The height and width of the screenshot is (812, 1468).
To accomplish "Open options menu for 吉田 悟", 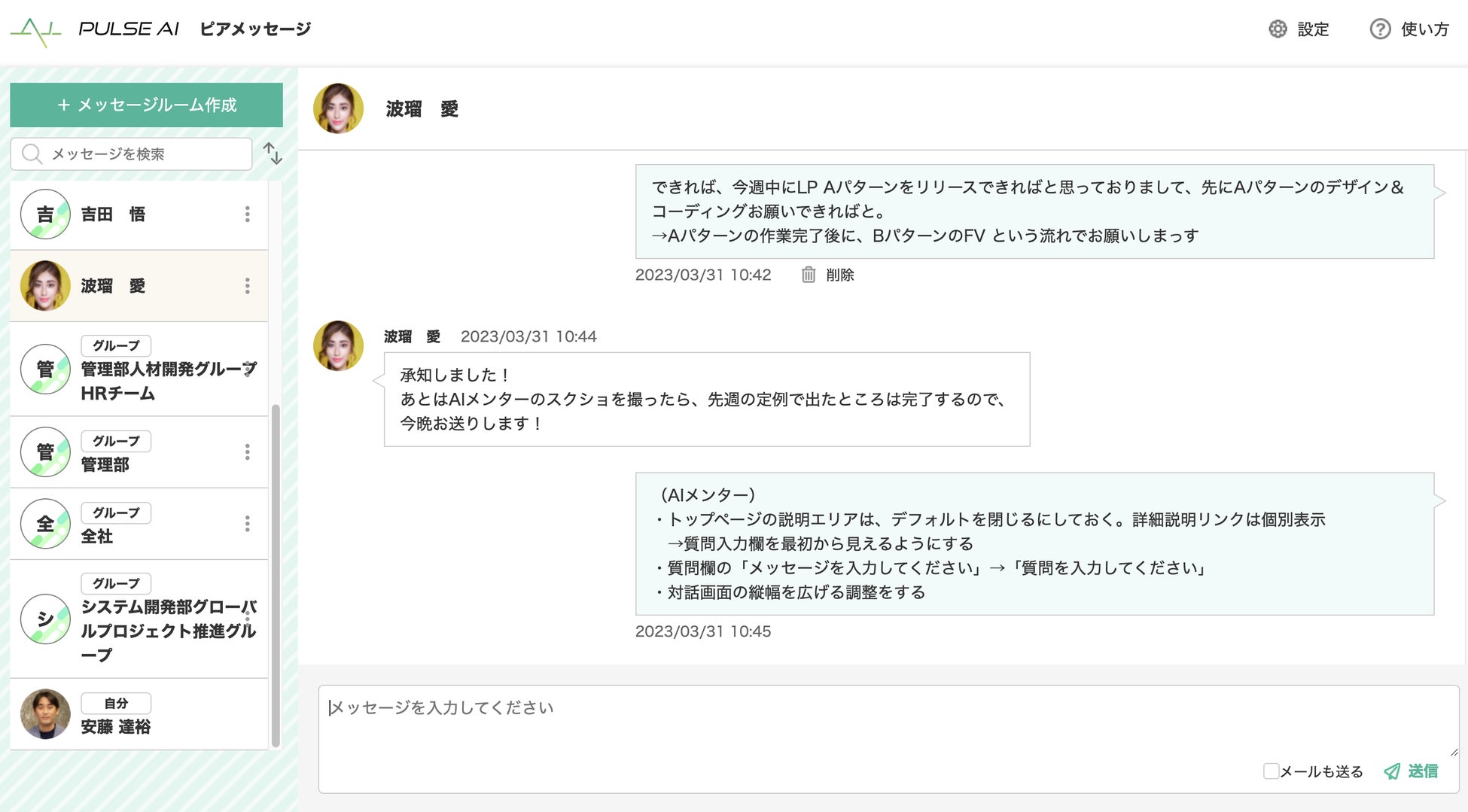I will click(247, 214).
